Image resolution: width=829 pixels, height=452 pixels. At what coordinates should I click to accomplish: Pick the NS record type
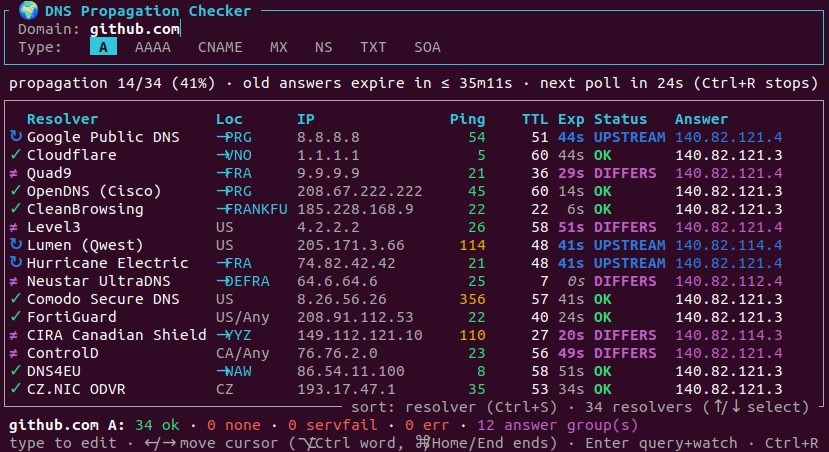tap(324, 47)
